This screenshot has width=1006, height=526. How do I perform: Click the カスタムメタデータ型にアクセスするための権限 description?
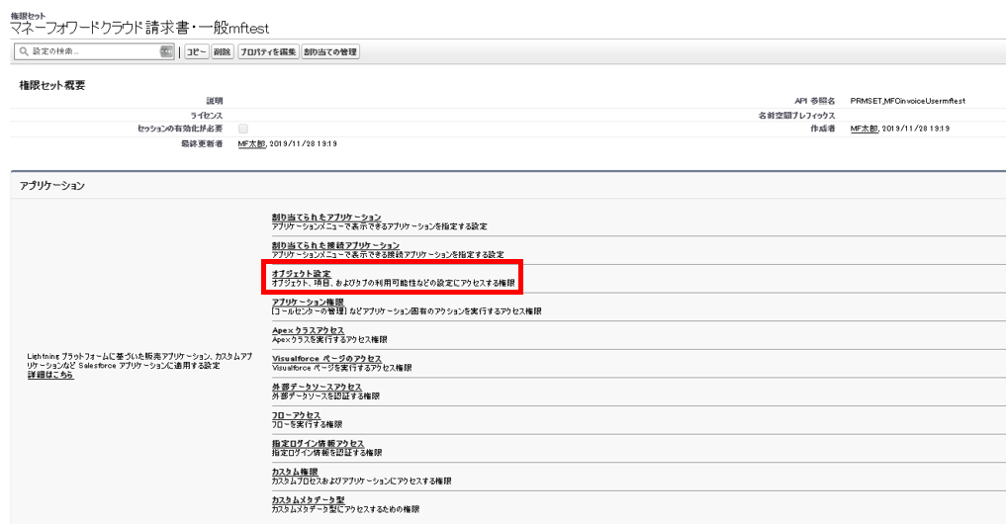pyautogui.click(x=346, y=509)
